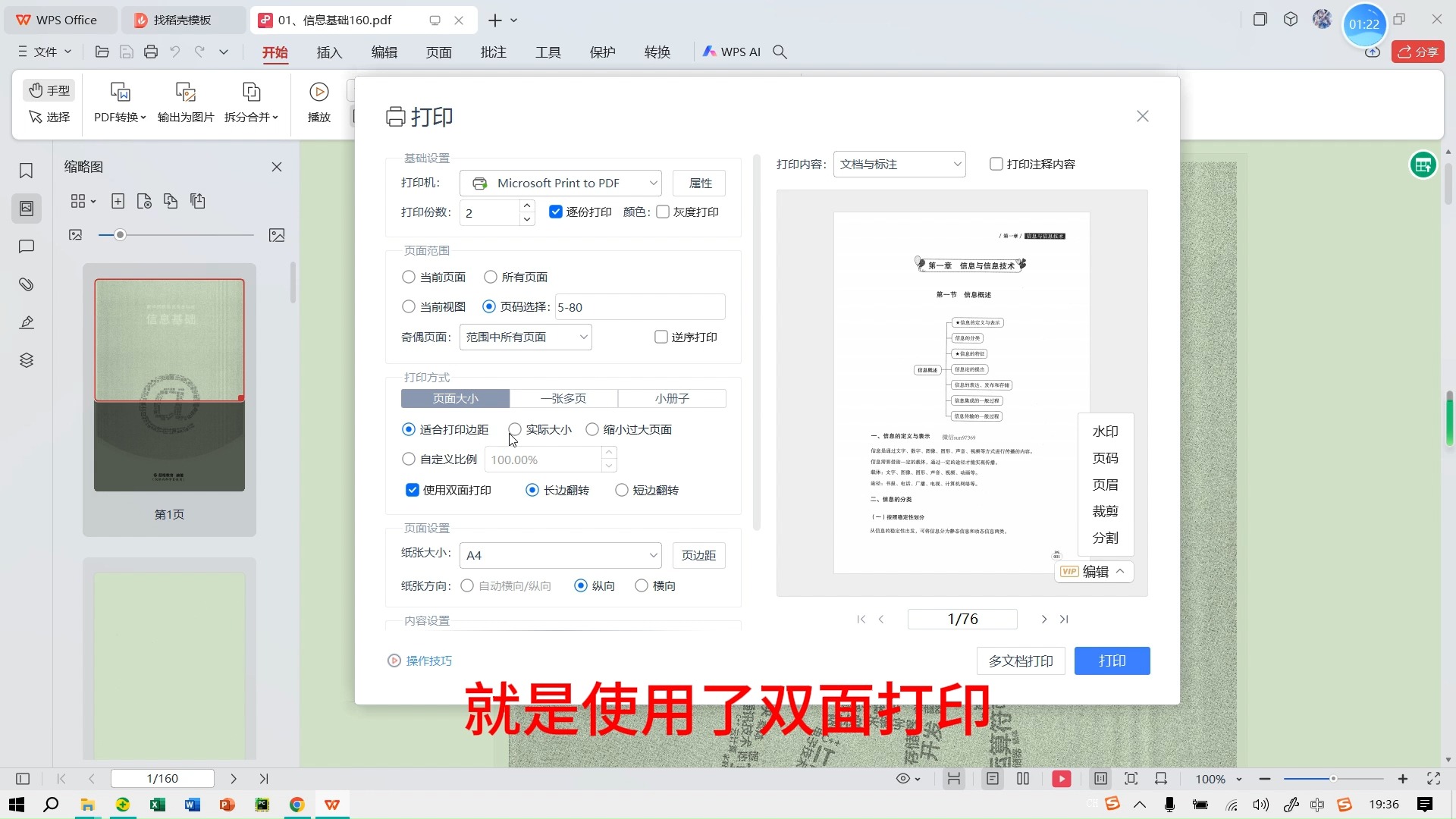Click the 分享 button
This screenshot has width=1456, height=819.
click(x=1418, y=52)
